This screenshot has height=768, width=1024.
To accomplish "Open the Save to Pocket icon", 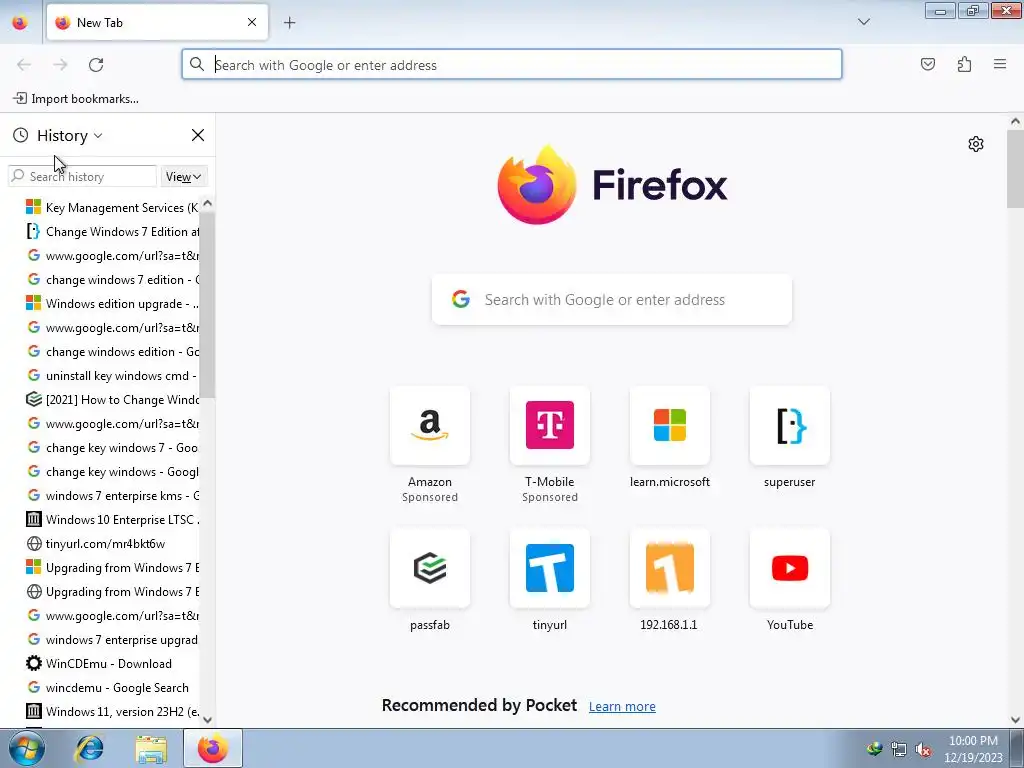I will (927, 64).
